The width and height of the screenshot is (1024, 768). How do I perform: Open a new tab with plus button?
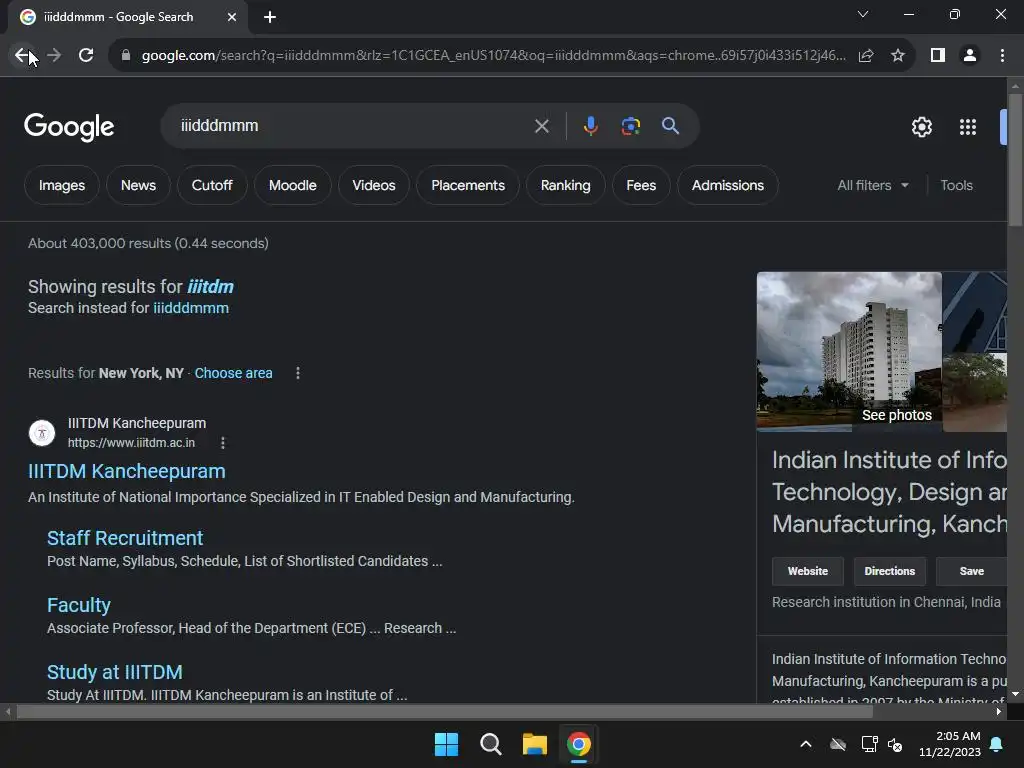tap(270, 17)
